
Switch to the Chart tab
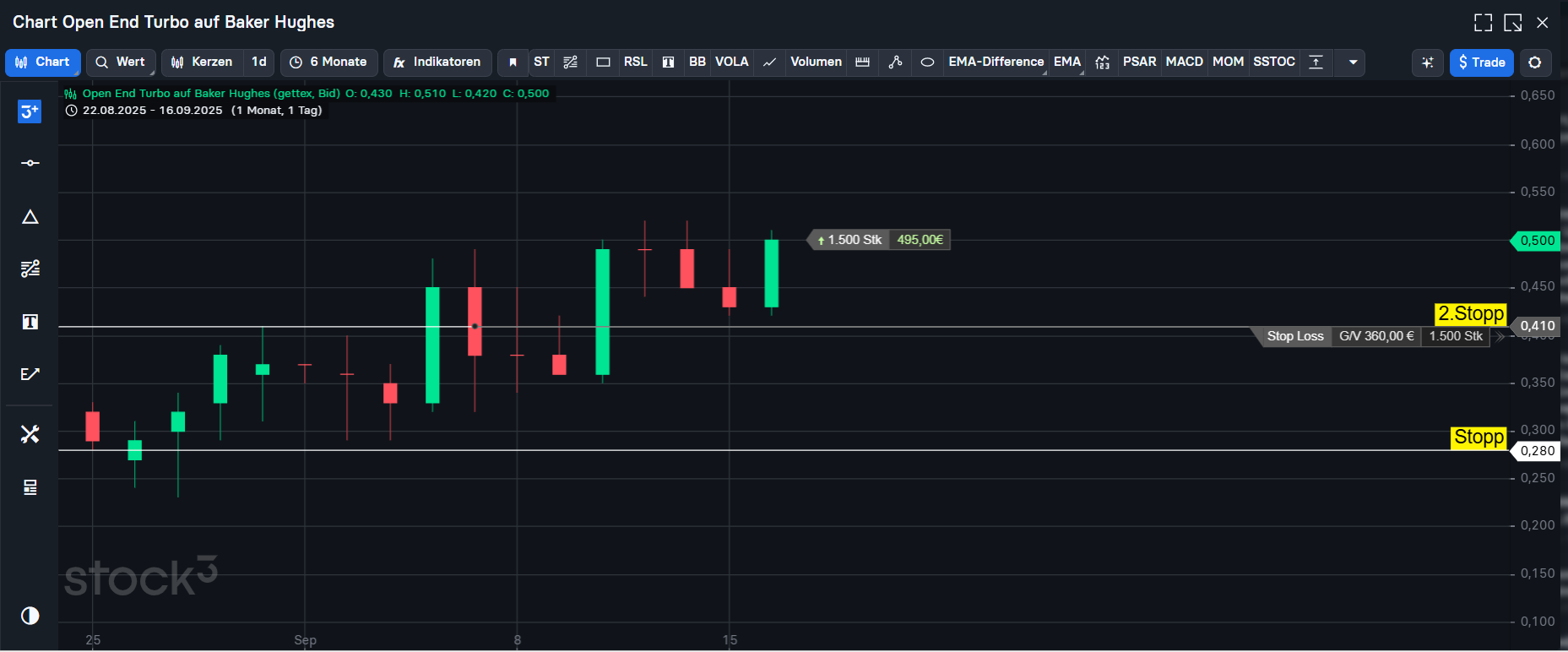pyautogui.click(x=43, y=62)
